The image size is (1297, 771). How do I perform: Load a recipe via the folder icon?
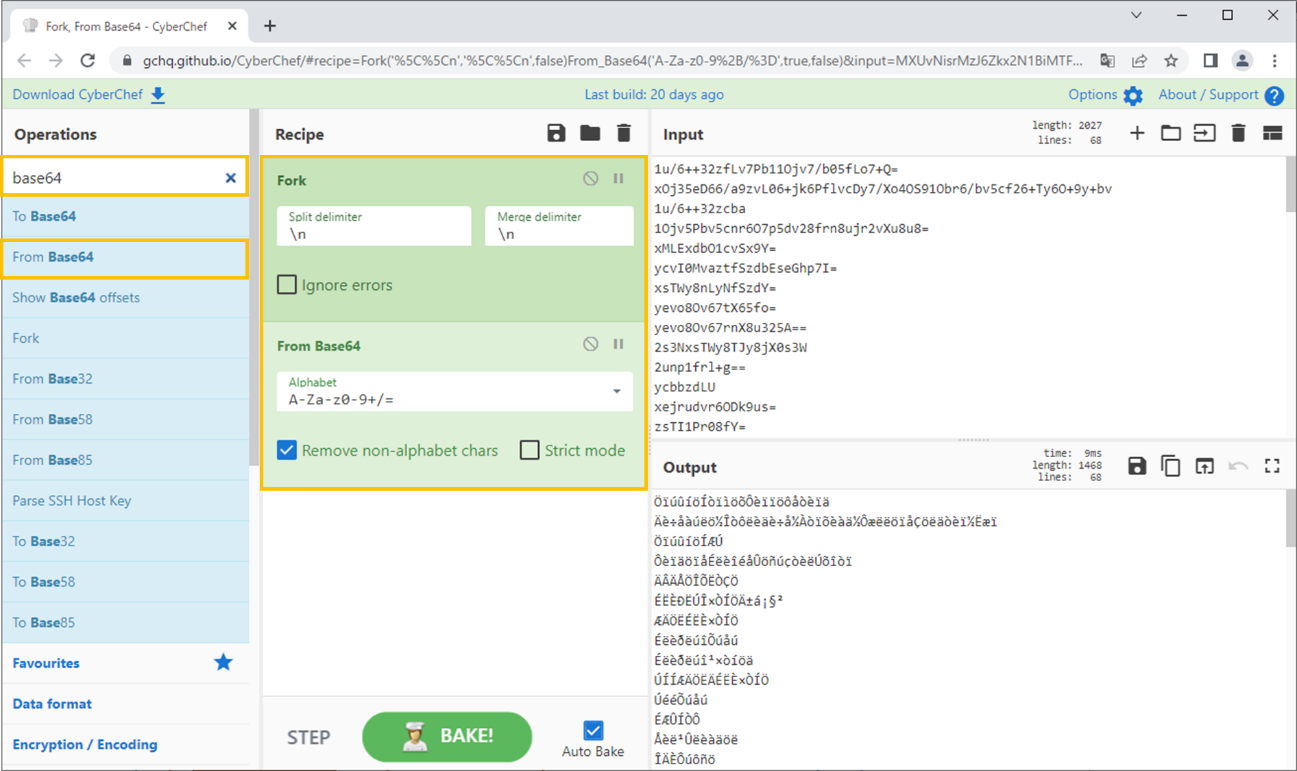[x=590, y=134]
